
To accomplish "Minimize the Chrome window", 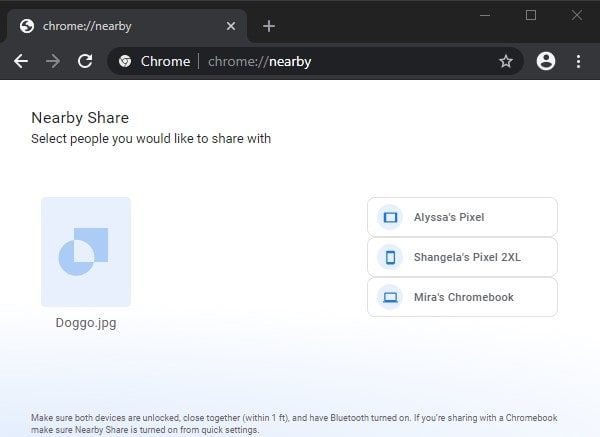I will 485,15.
